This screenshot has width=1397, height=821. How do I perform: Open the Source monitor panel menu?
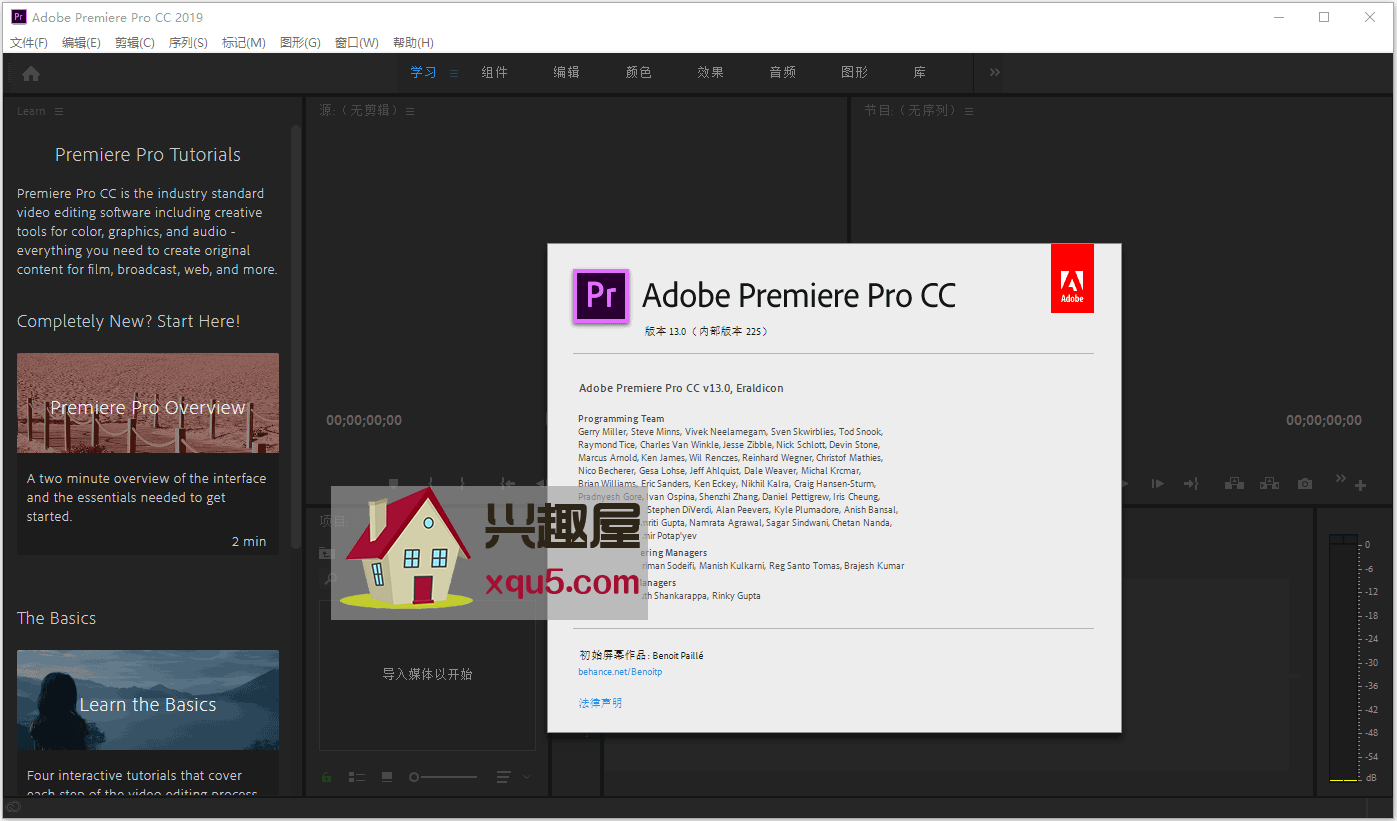point(410,111)
